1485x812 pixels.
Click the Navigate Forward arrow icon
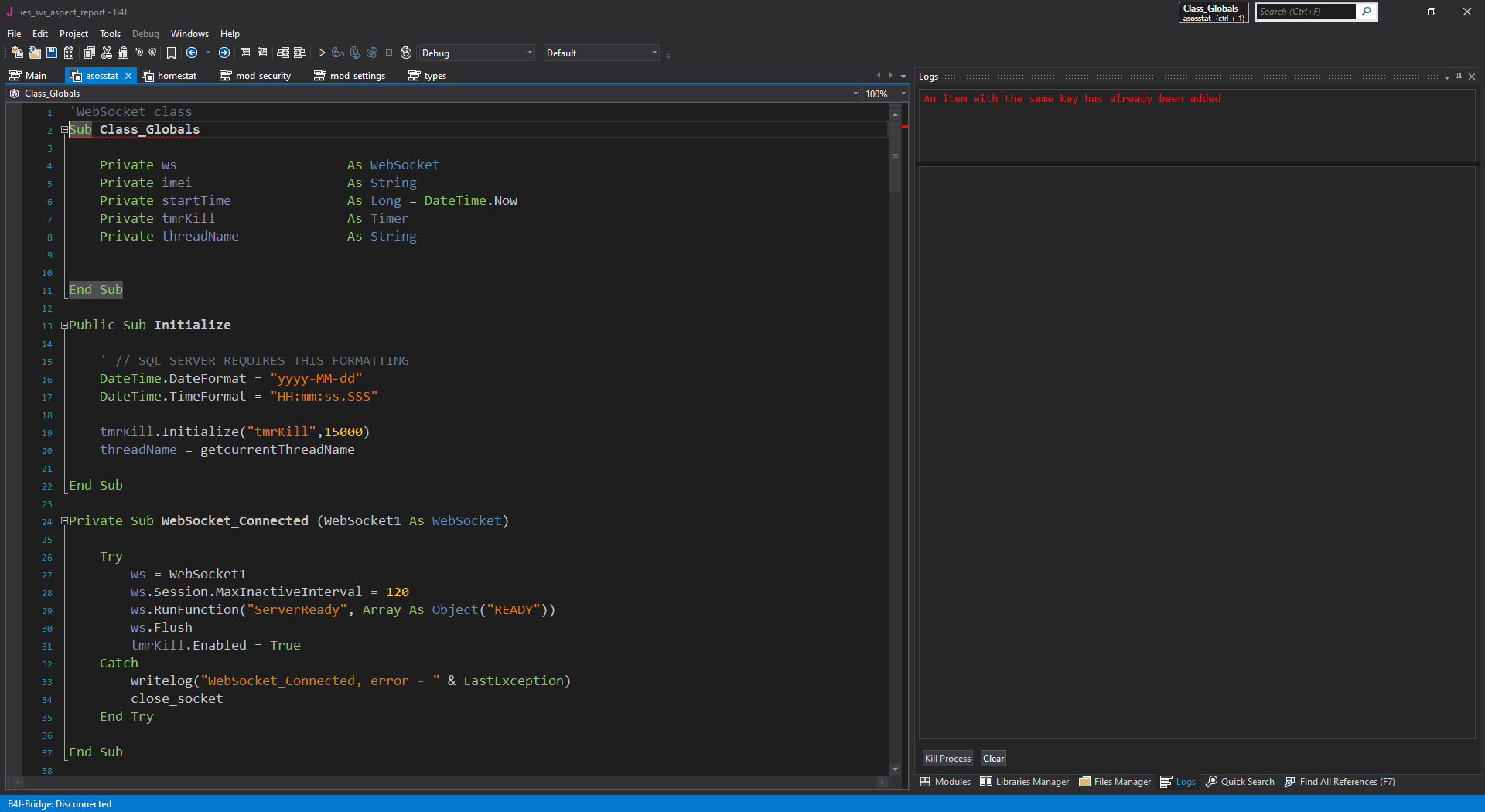coord(224,53)
